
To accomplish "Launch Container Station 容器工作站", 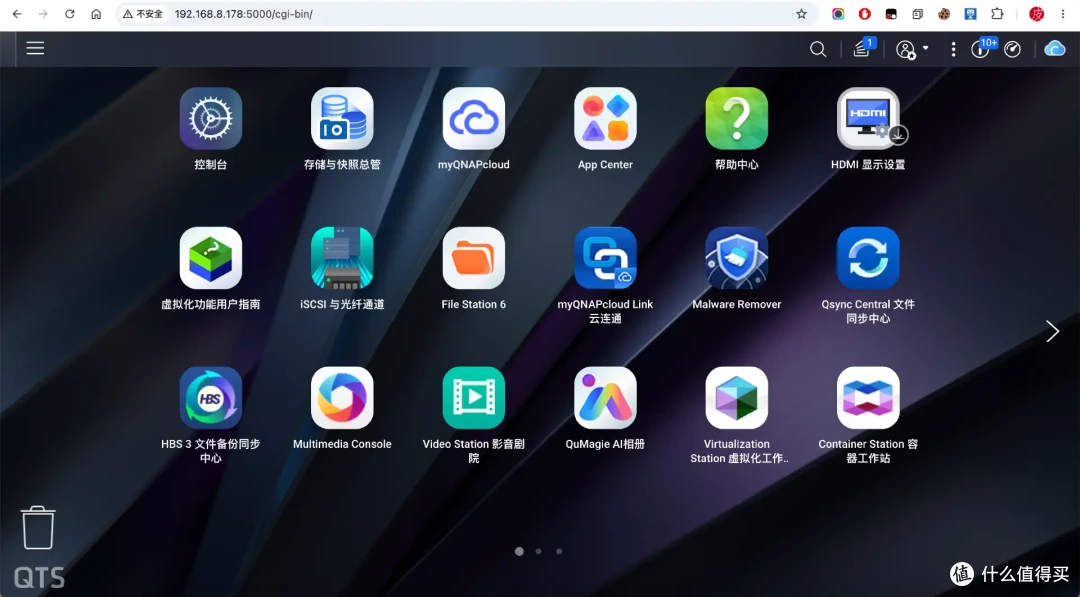I will (869, 398).
